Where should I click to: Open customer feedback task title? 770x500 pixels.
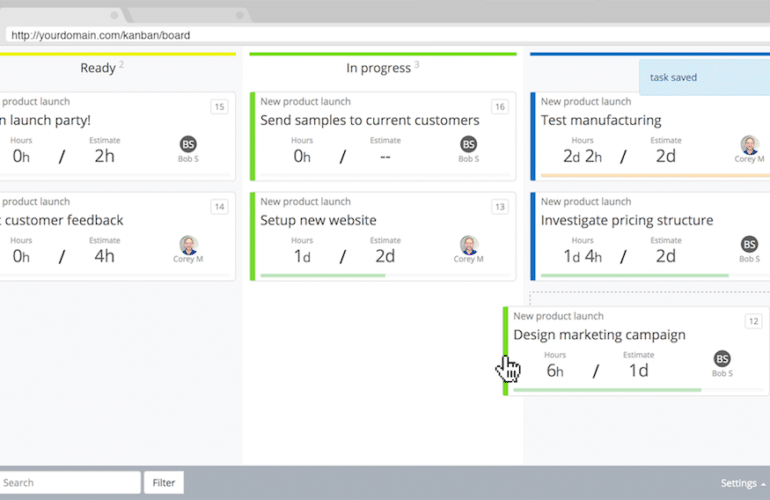tap(62, 220)
